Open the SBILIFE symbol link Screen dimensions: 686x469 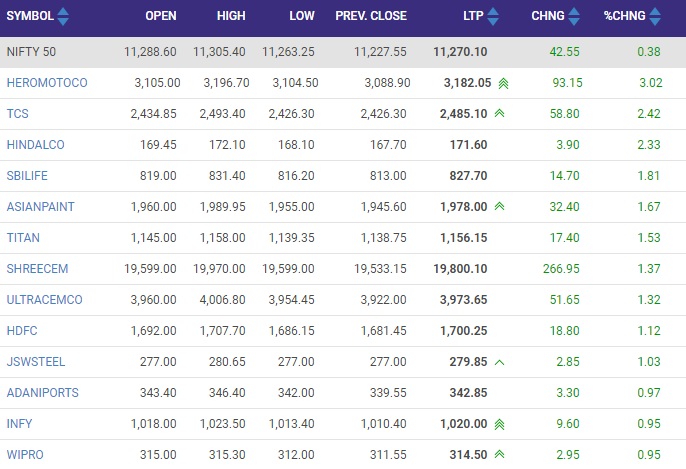27,176
